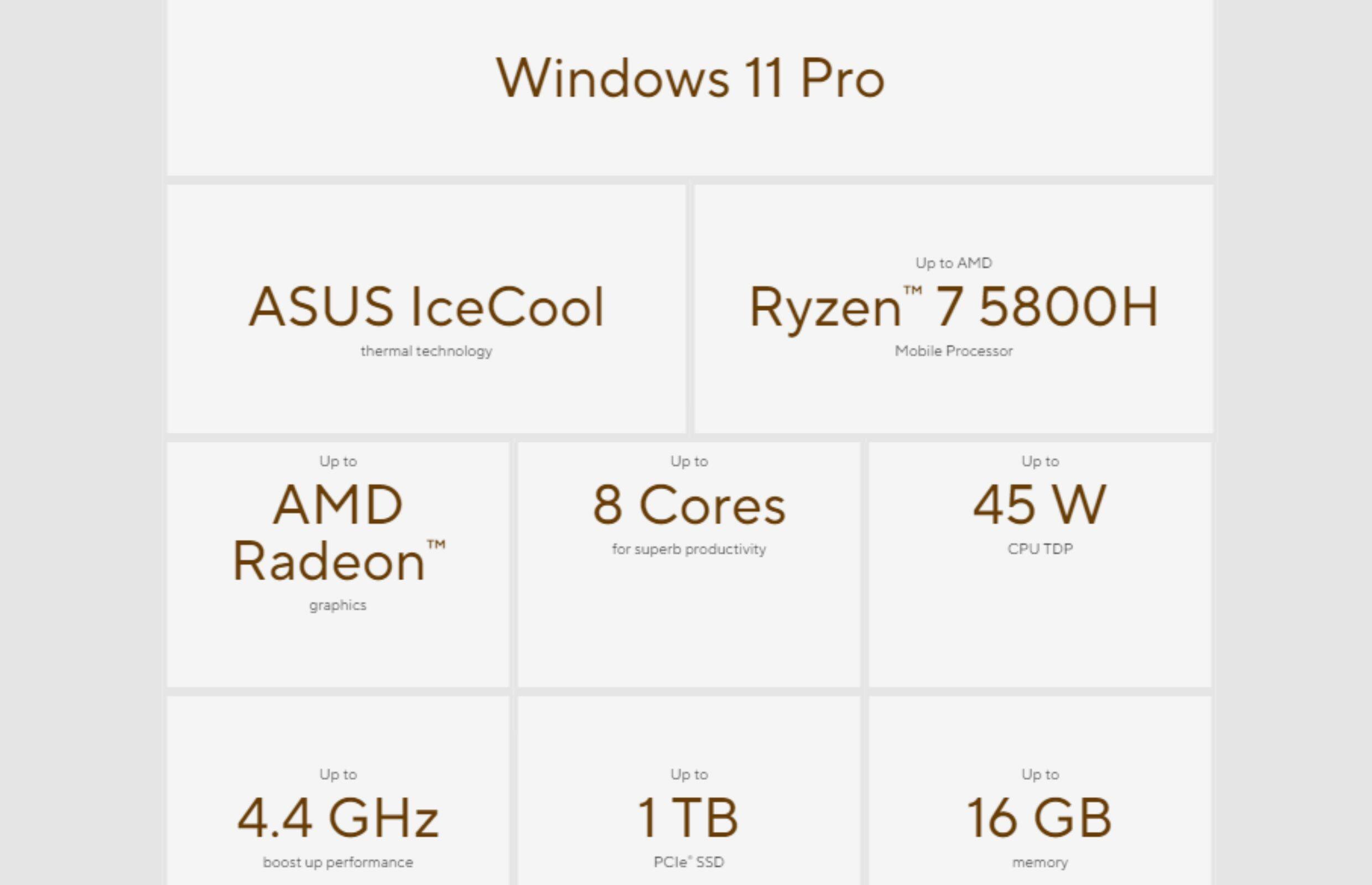The image size is (1372, 885).
Task: Click the for superb productivity caption
Action: pos(689,549)
